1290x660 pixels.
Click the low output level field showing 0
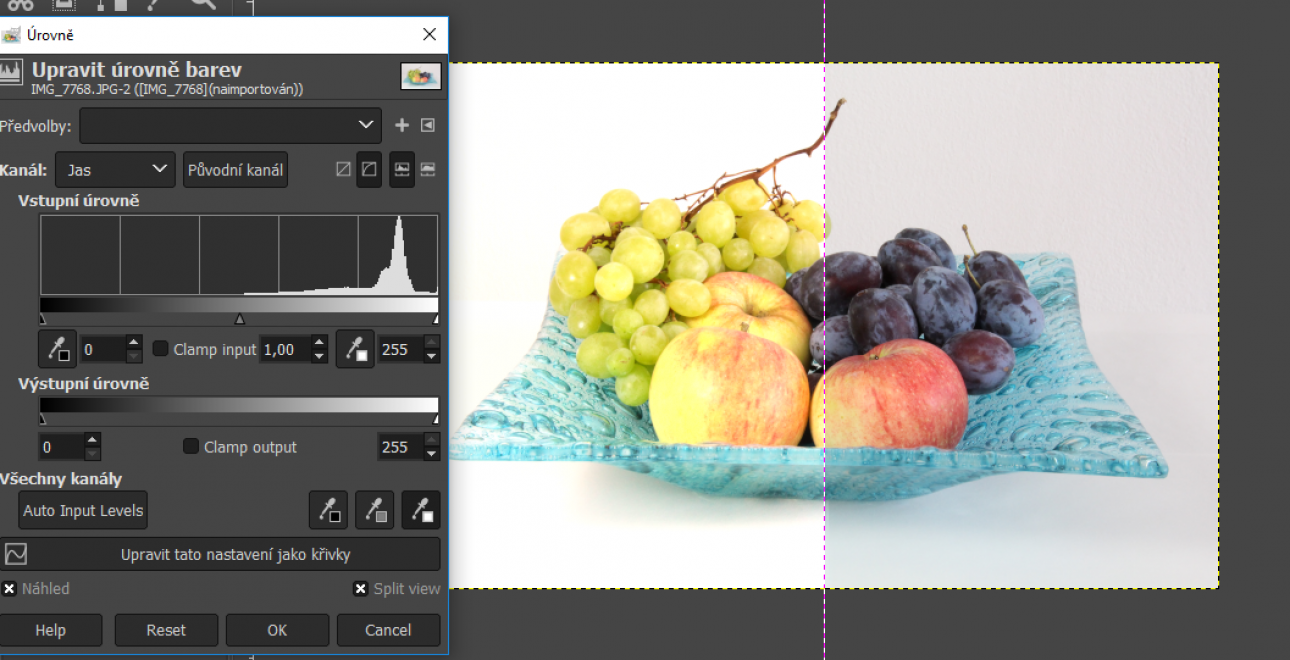click(61, 447)
